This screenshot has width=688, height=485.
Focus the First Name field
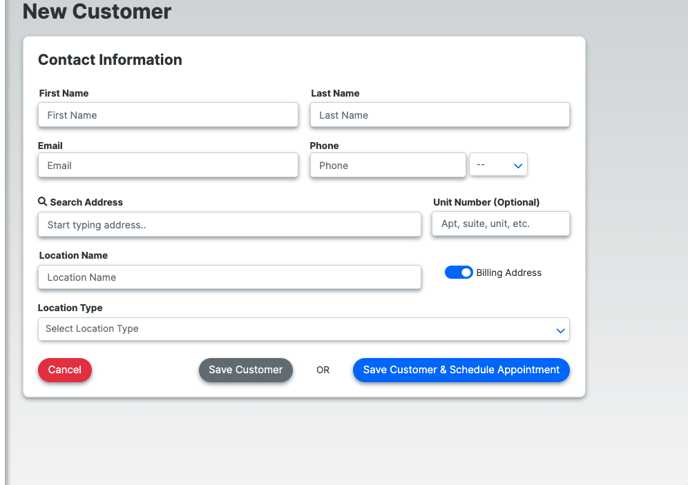(x=168, y=115)
